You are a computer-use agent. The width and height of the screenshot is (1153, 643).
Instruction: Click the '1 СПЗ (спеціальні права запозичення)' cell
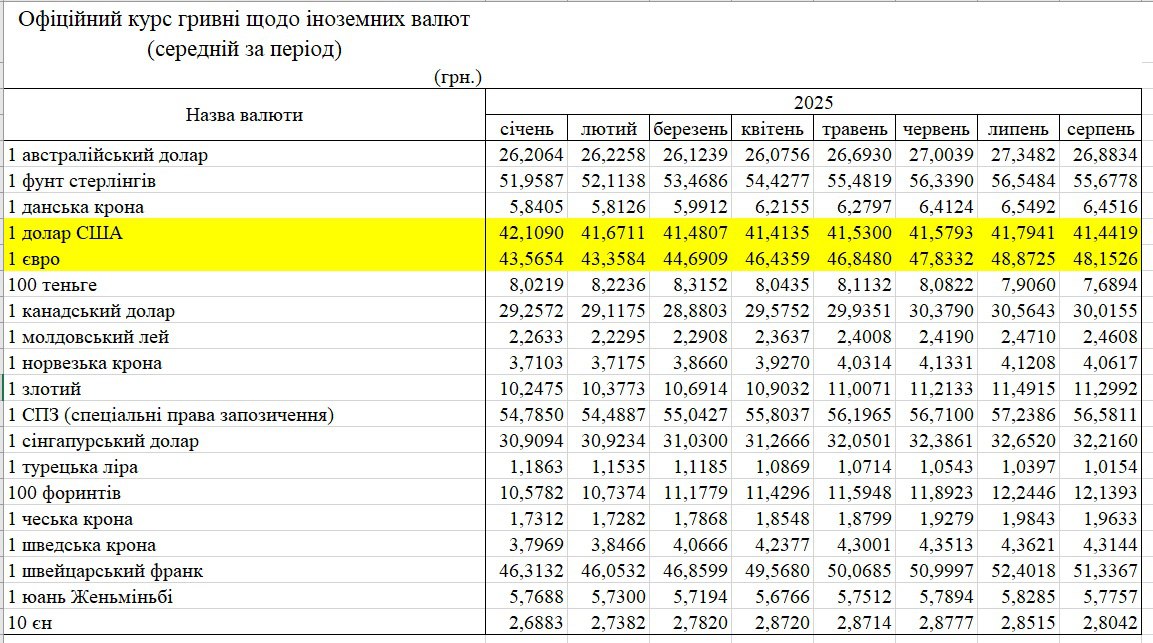pos(170,415)
